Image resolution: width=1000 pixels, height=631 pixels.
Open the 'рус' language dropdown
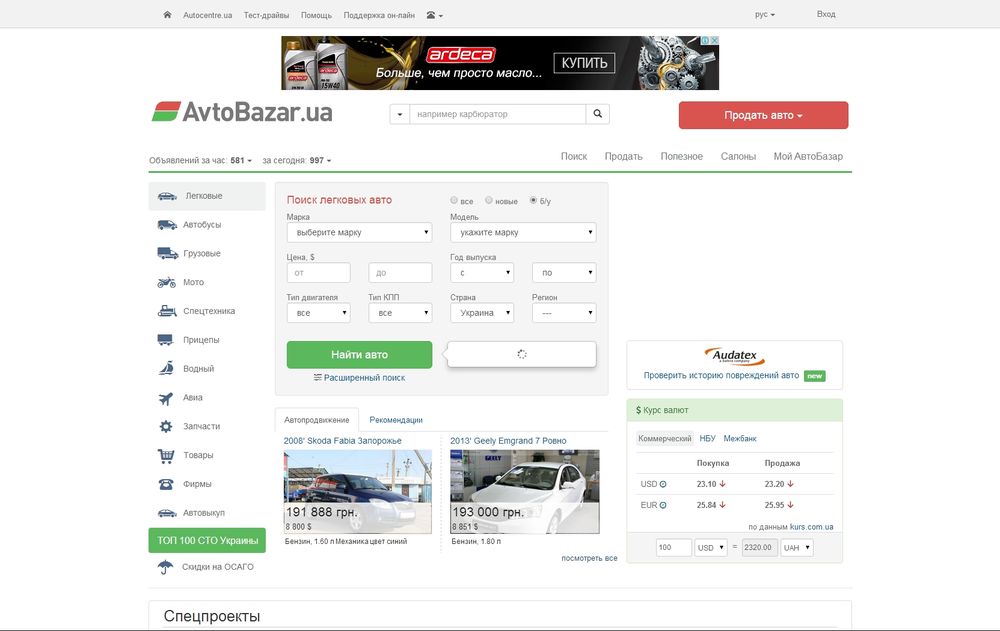(765, 14)
